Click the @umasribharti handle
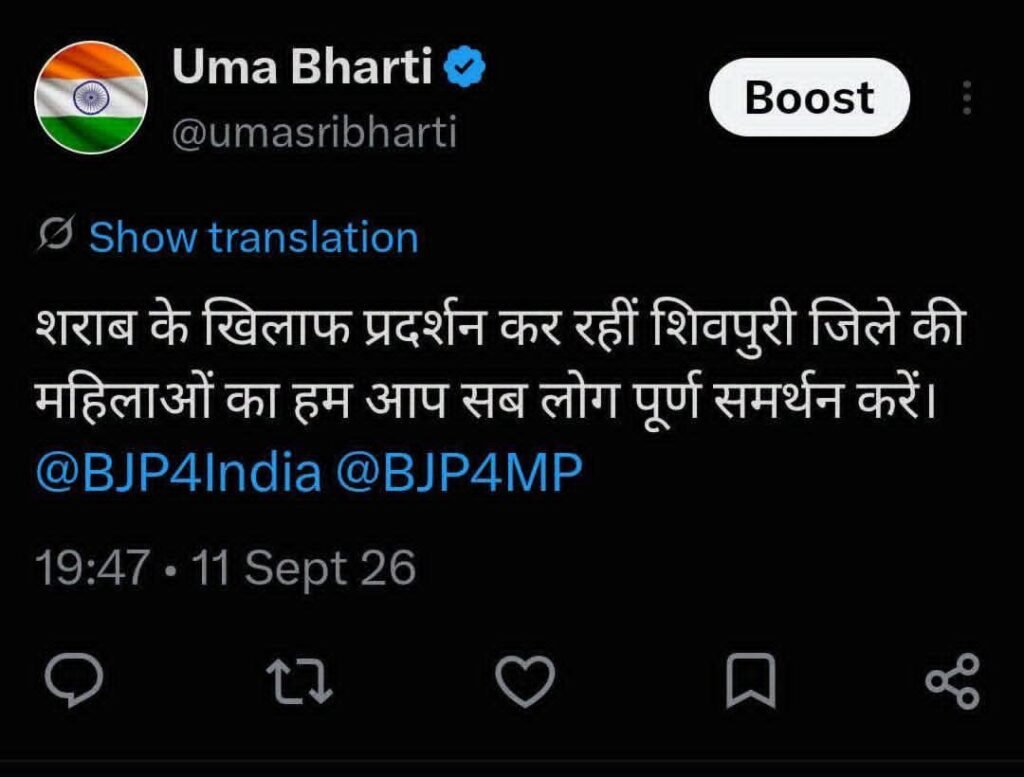 (314, 133)
